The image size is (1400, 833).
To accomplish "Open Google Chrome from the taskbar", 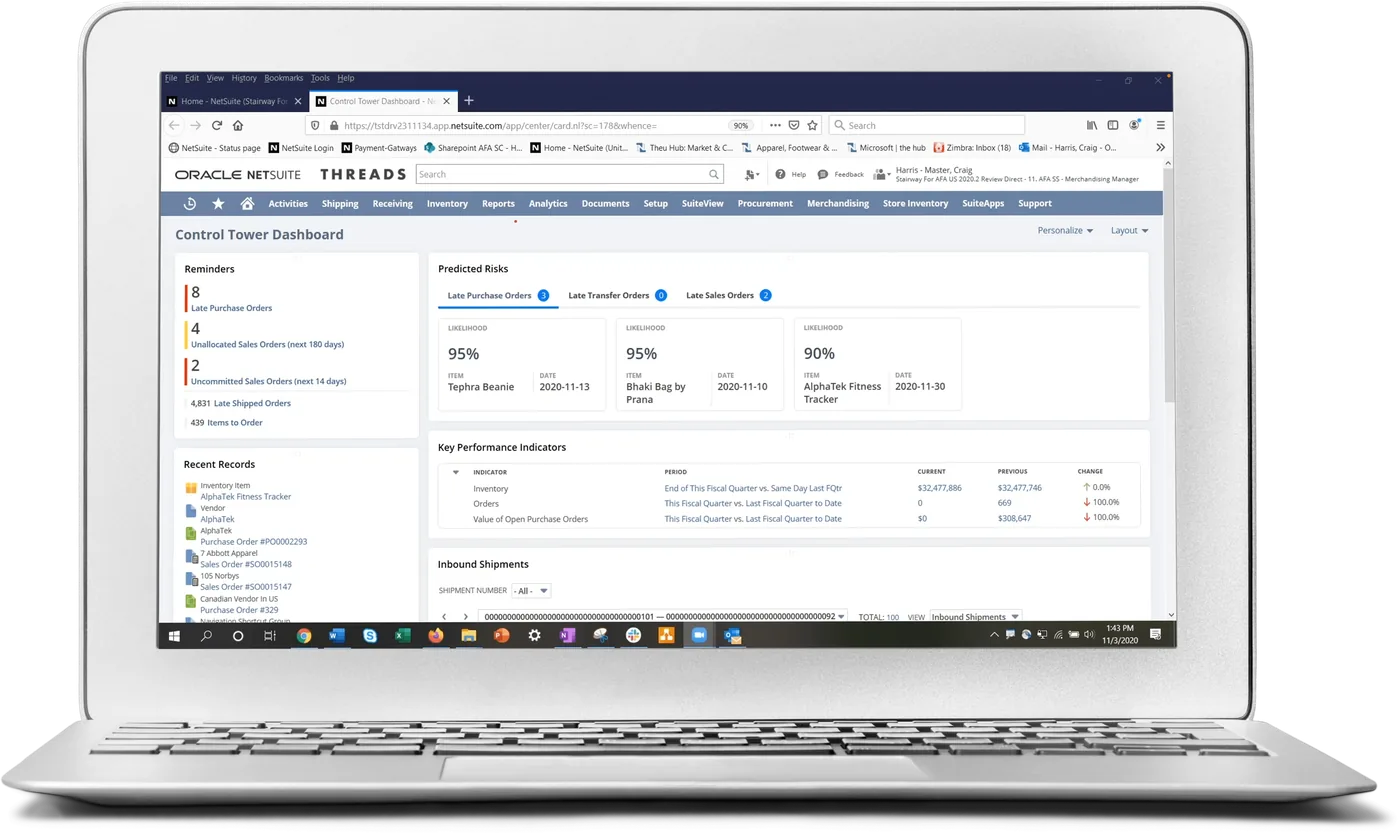I will tap(304, 635).
